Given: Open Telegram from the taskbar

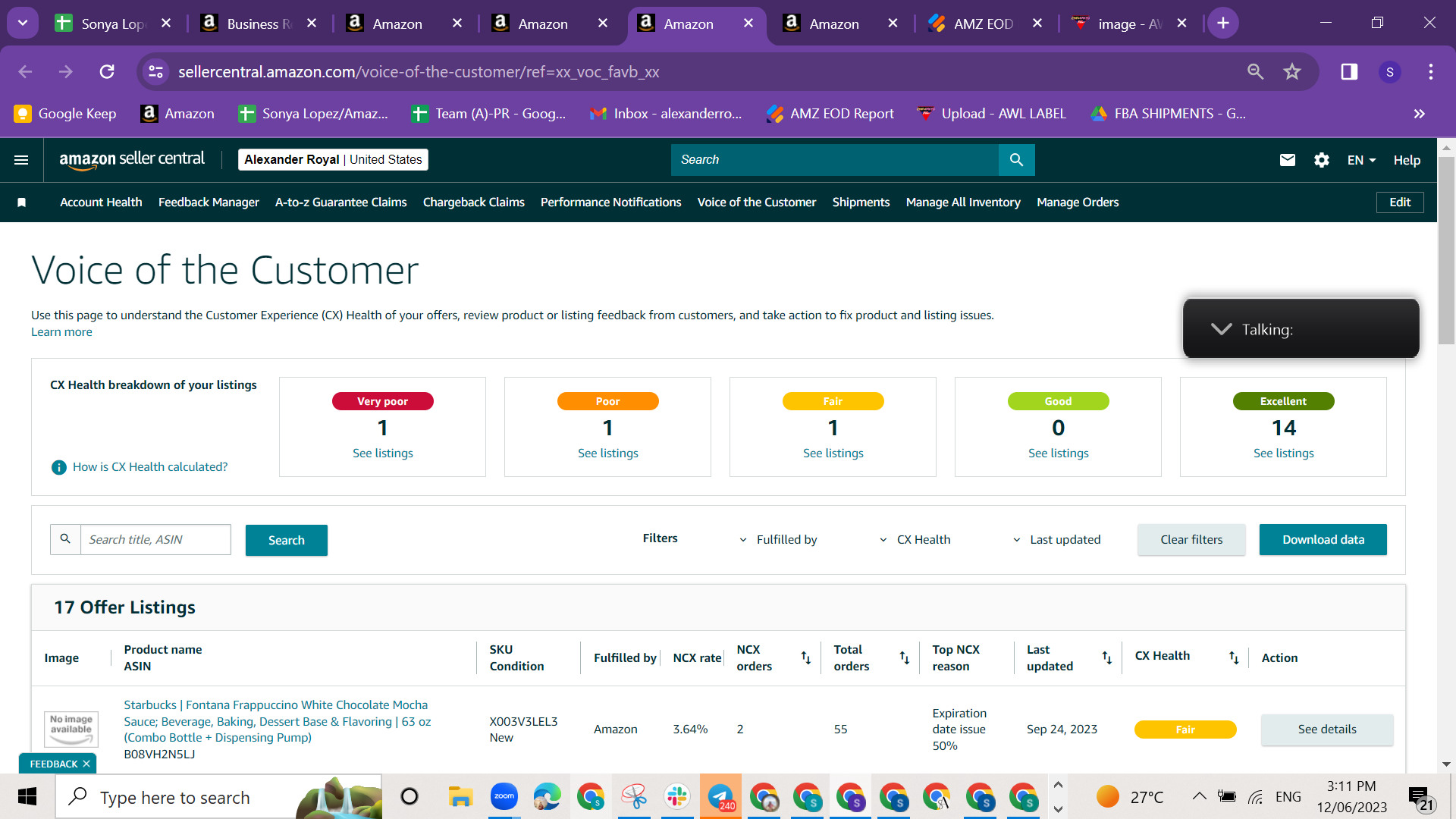Looking at the screenshot, I should [720, 796].
